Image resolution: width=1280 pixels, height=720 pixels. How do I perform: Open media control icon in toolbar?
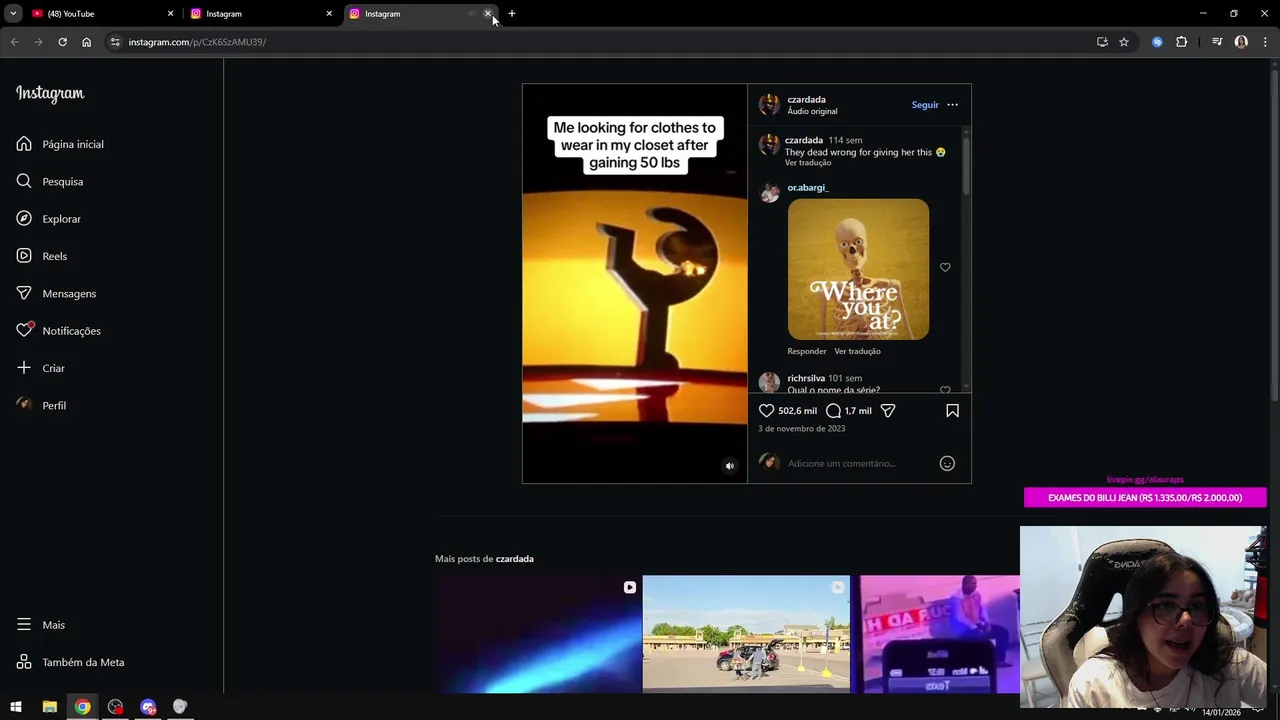point(1217,42)
